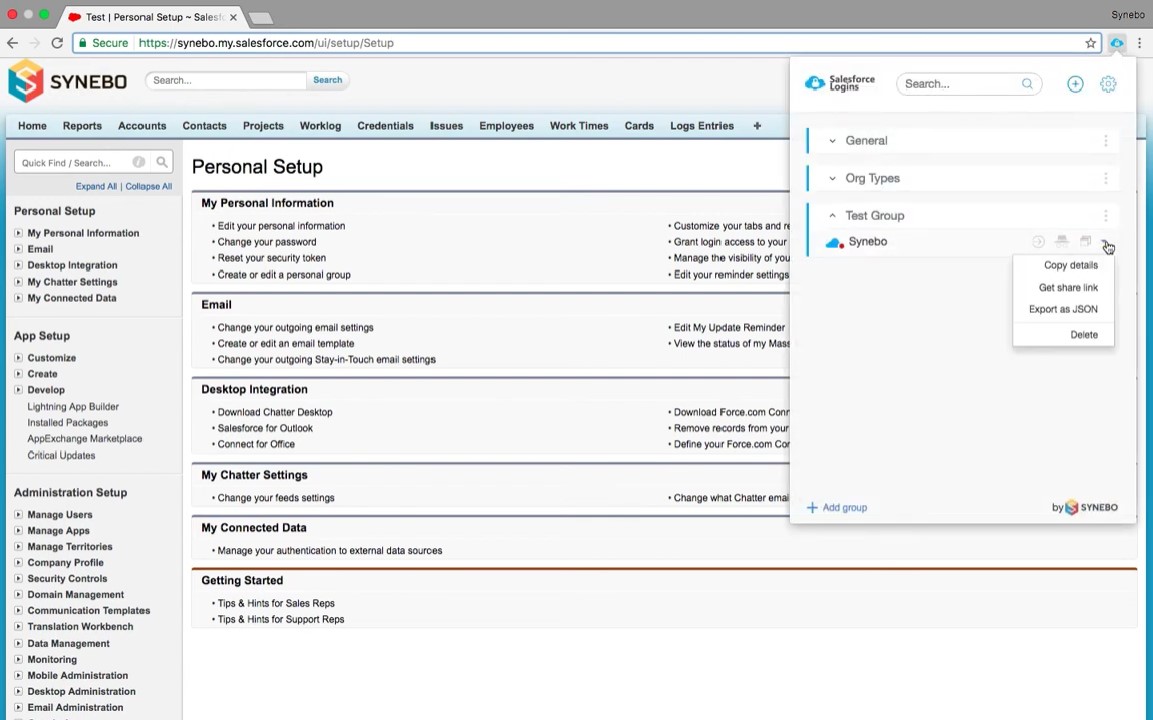Open the Org Types group options menu
This screenshot has width=1153, height=720.
pos(1105,178)
